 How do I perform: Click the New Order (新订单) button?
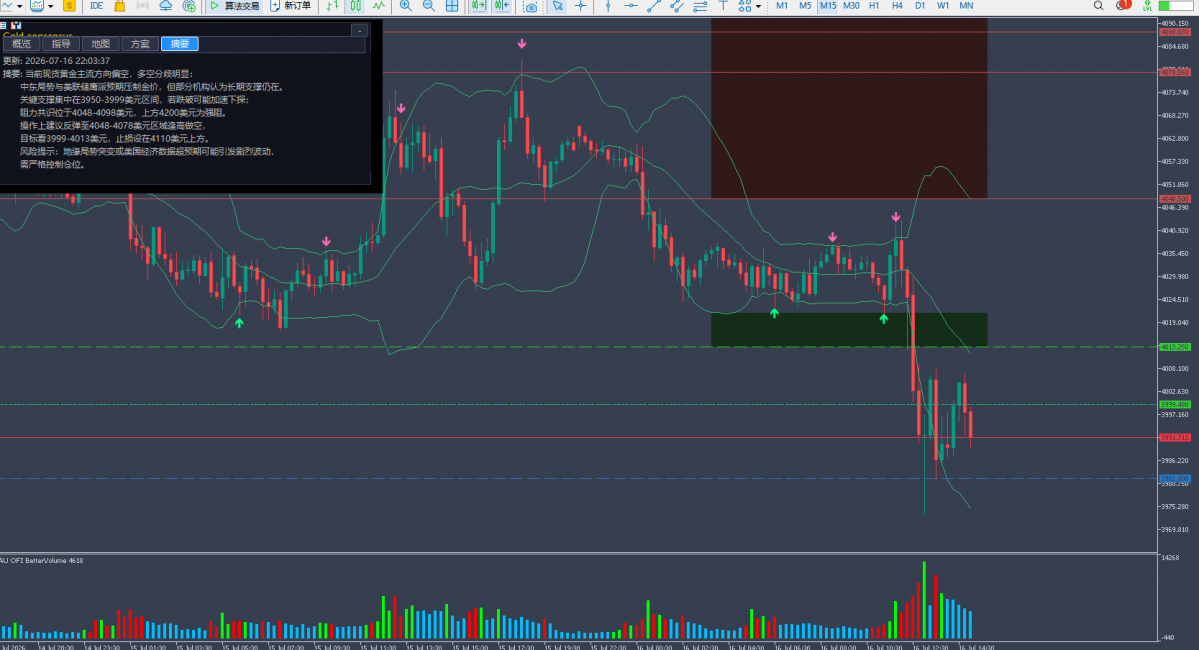tap(291, 6)
